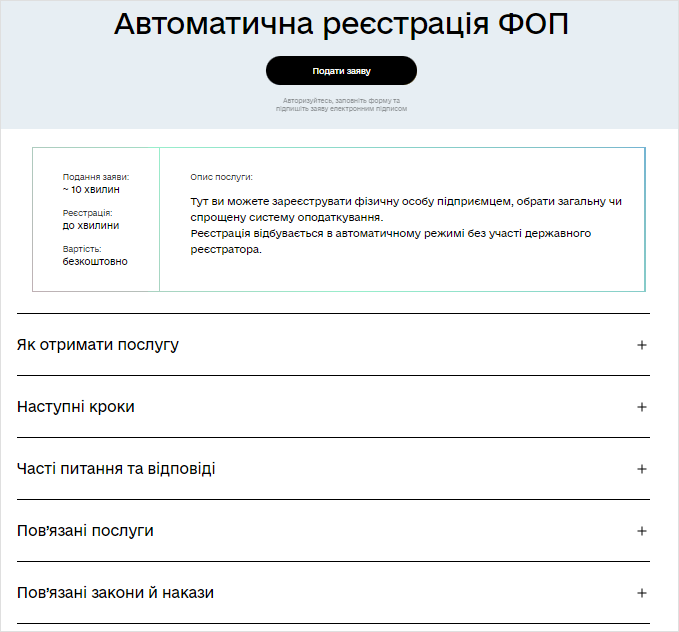
Task: Select the "безкоштовно" cost value
Action: 95,261
